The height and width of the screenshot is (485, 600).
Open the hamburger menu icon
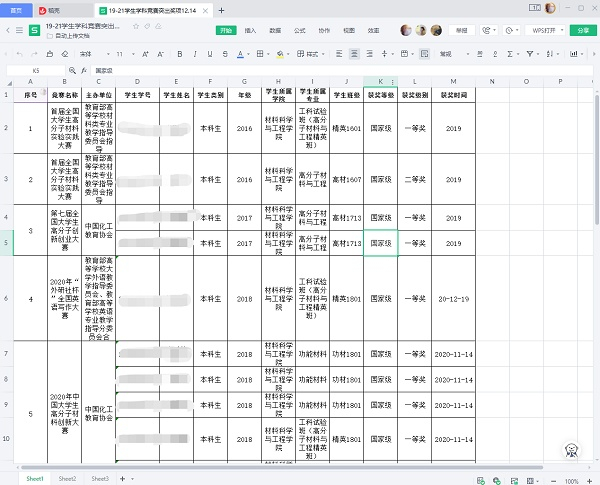click(19, 30)
